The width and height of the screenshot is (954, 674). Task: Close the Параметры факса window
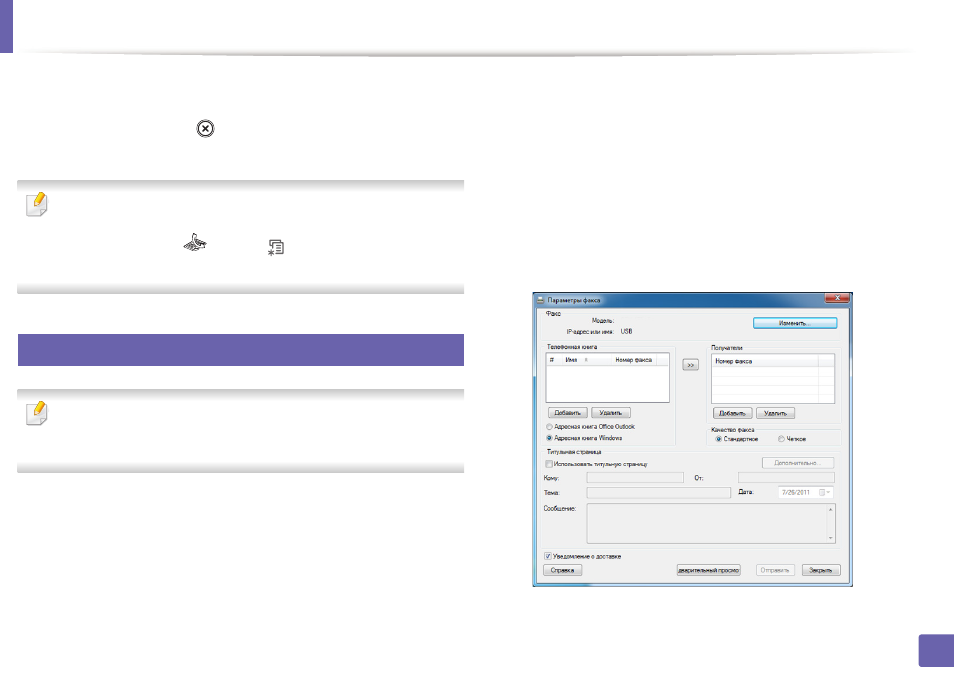pyautogui.click(x=837, y=298)
